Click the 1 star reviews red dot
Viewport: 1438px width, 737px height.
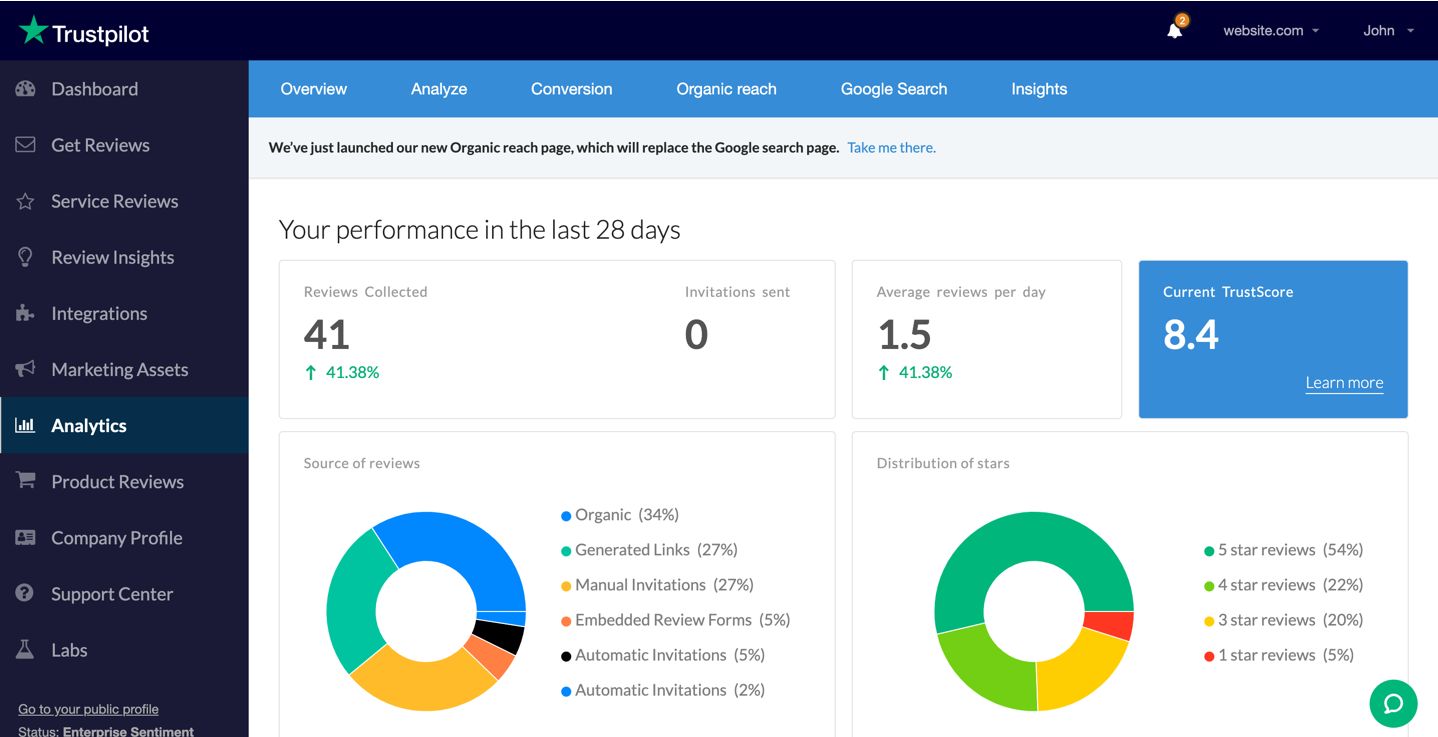(x=1209, y=656)
